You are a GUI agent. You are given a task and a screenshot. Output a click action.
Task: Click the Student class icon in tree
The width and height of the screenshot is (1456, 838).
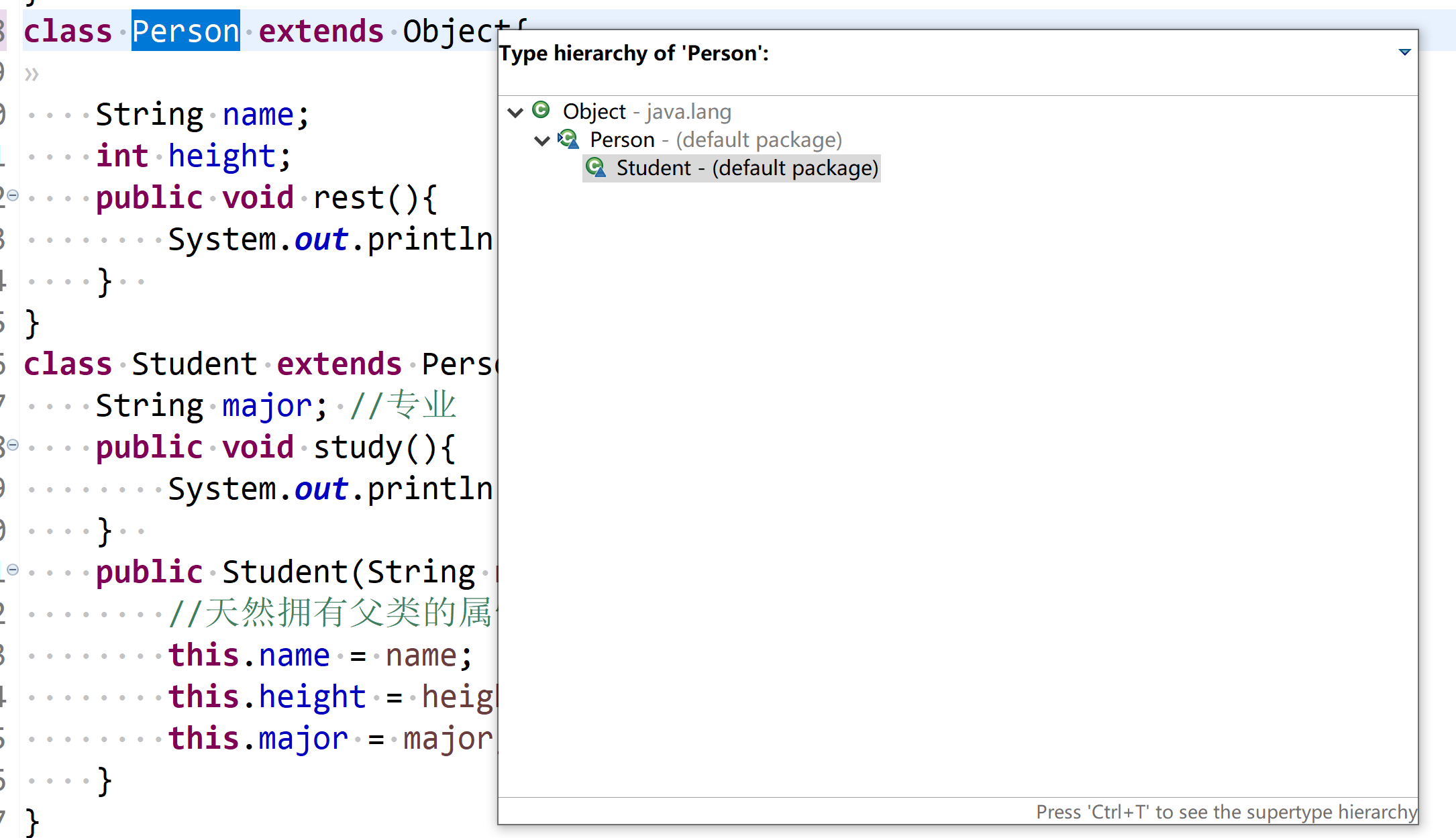coord(595,168)
